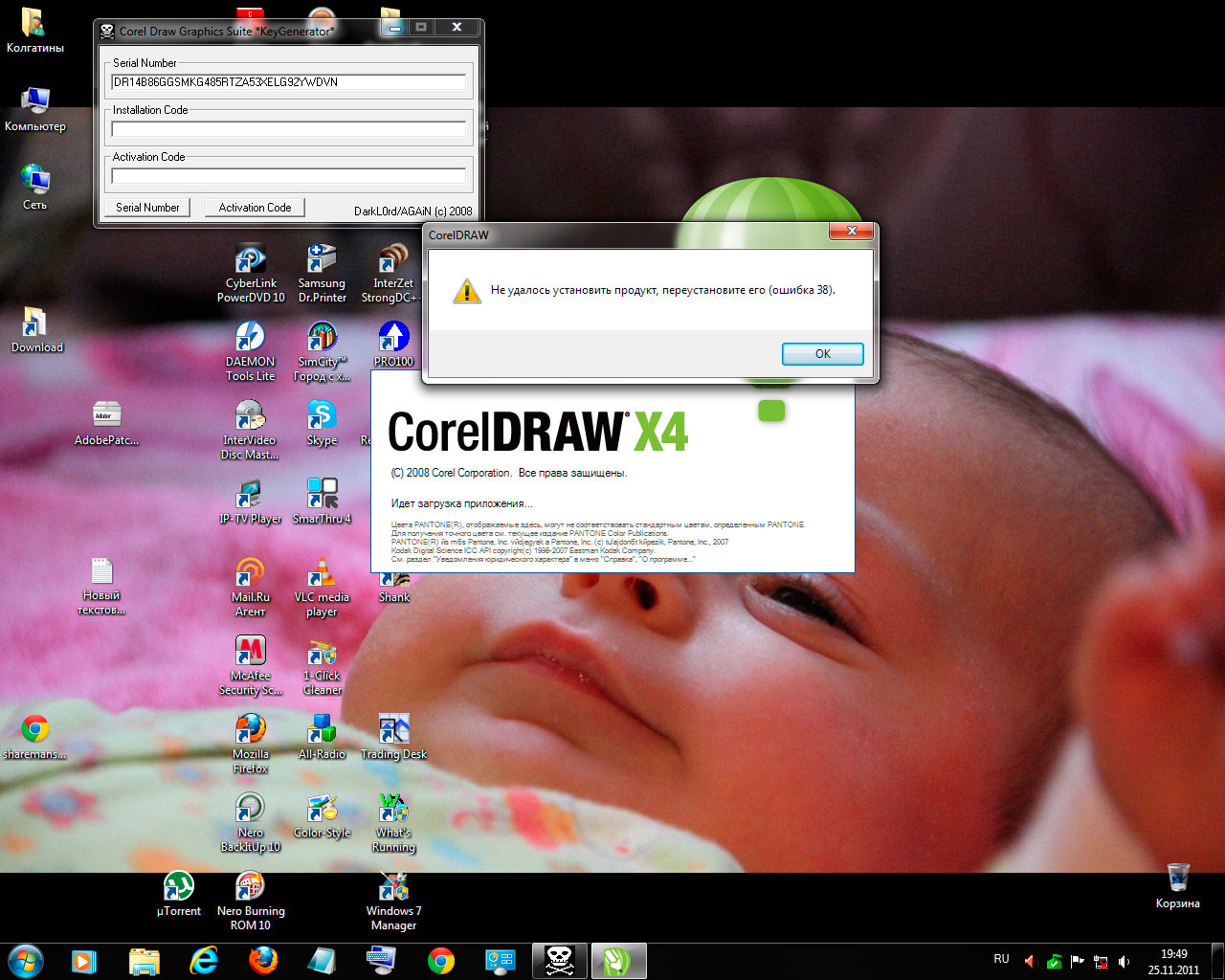Select the All-Radio desktop icon

[322, 737]
